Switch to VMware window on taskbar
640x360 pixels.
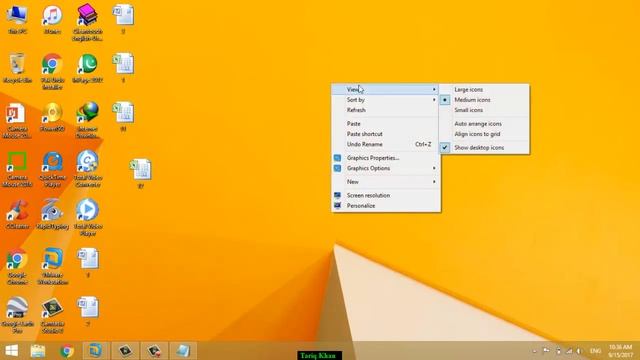coord(96,351)
